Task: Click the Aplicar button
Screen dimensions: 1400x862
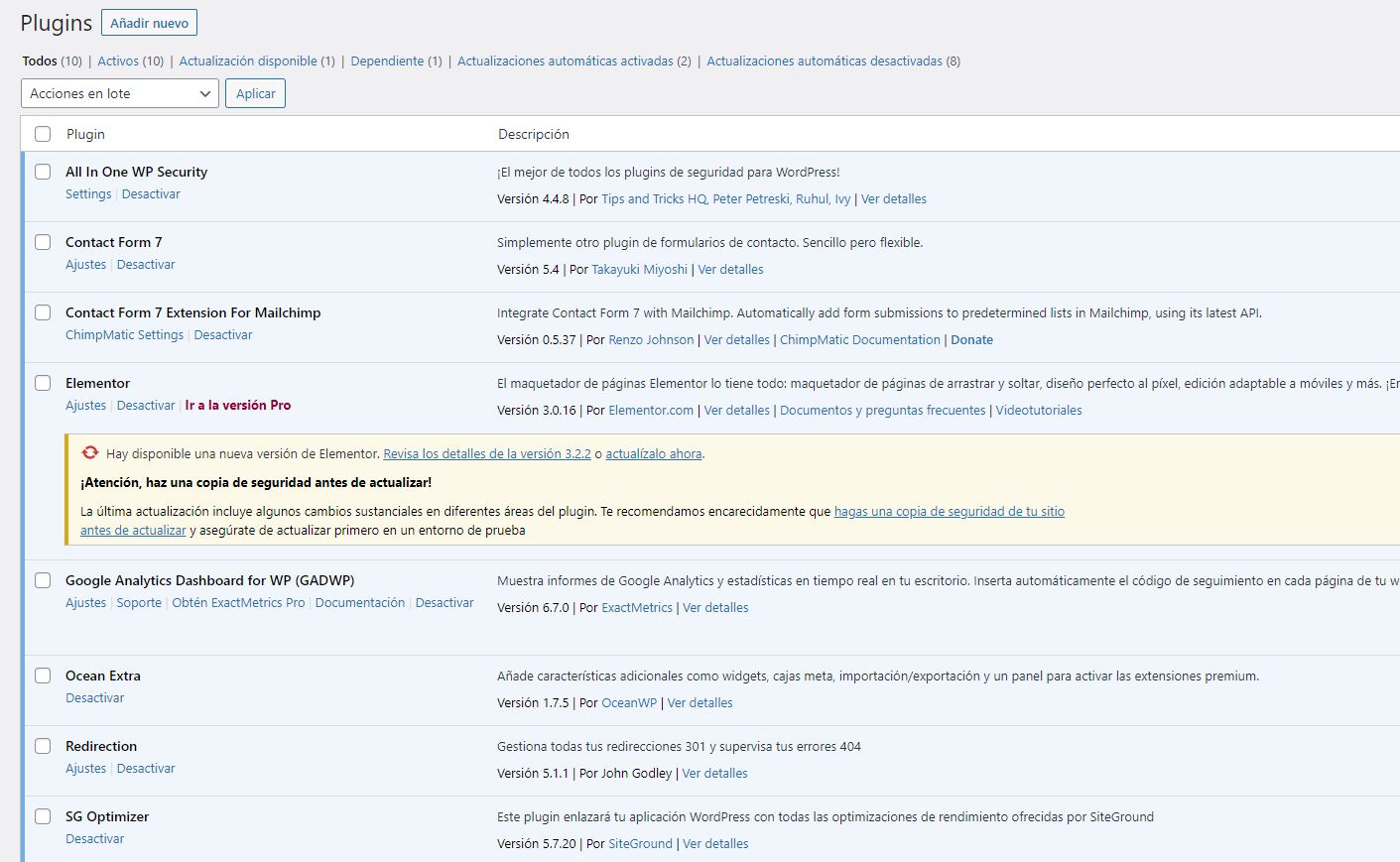Action: 255,93
